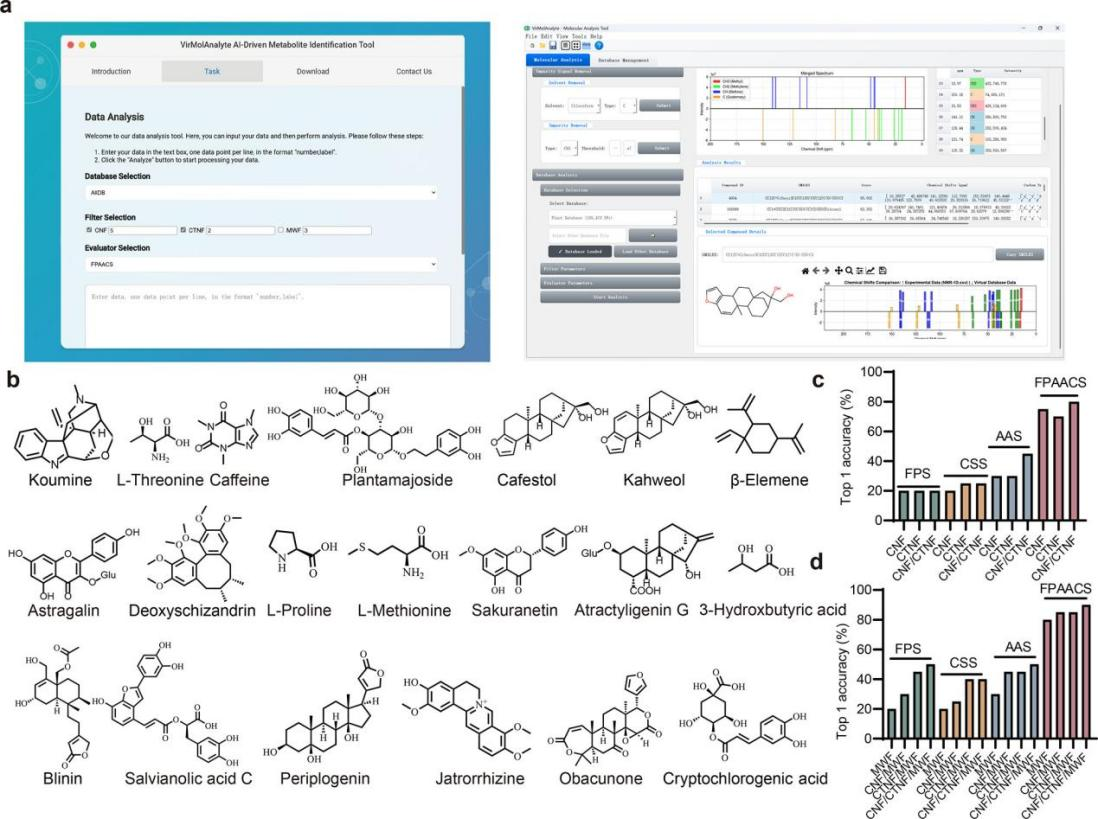Image resolution: width=1098 pixels, height=819 pixels.
Task: Open the Download tab in web tool
Action: 312,72
